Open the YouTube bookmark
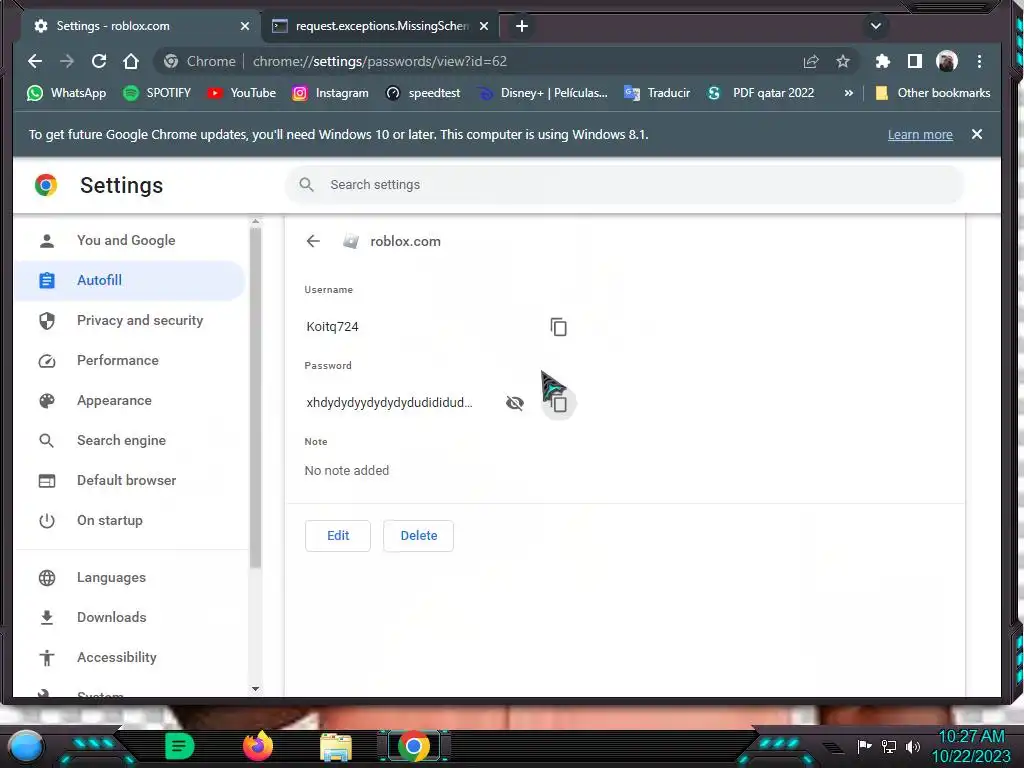Image resolution: width=1024 pixels, height=768 pixels. 242,93
